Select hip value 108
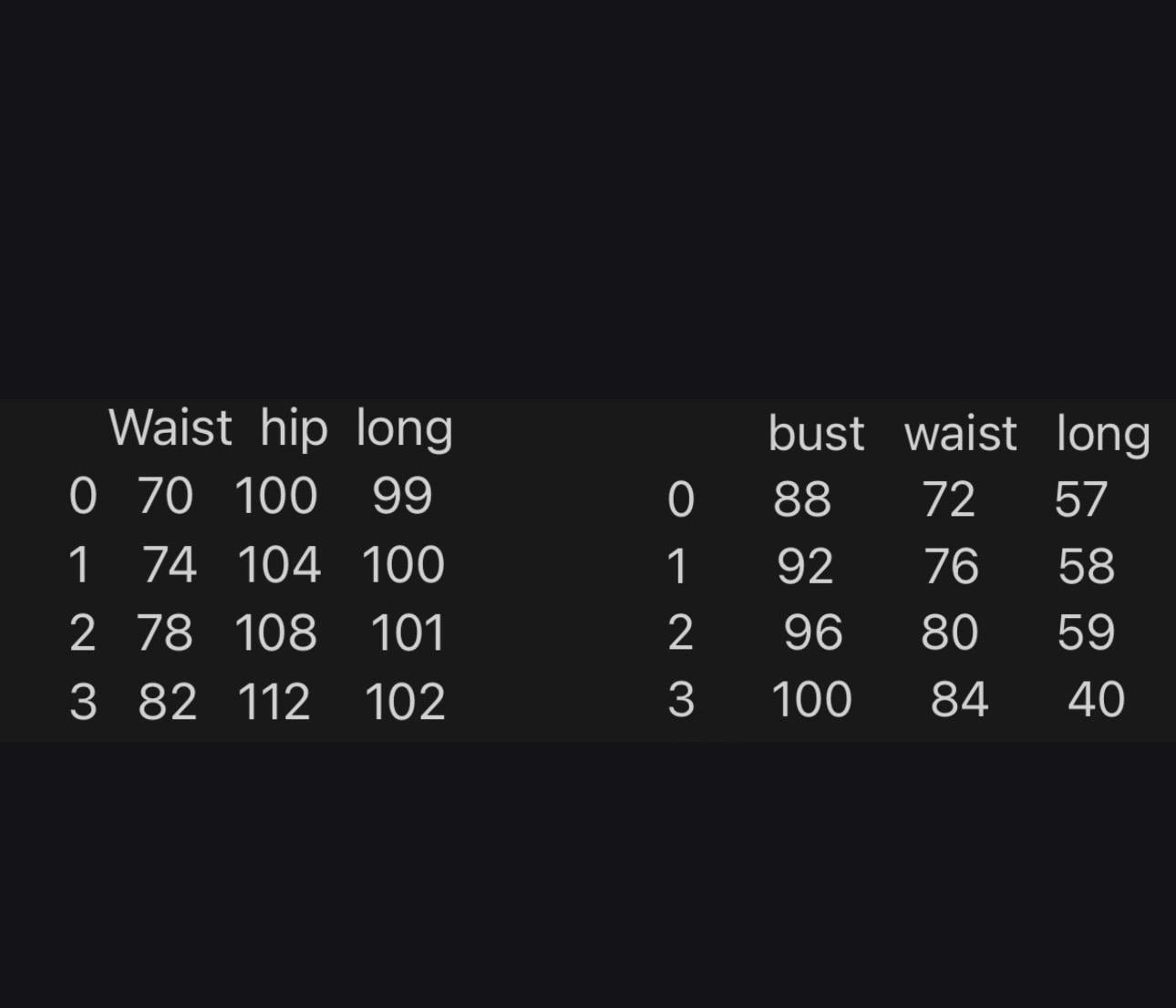The image size is (1176, 1008). tap(276, 633)
